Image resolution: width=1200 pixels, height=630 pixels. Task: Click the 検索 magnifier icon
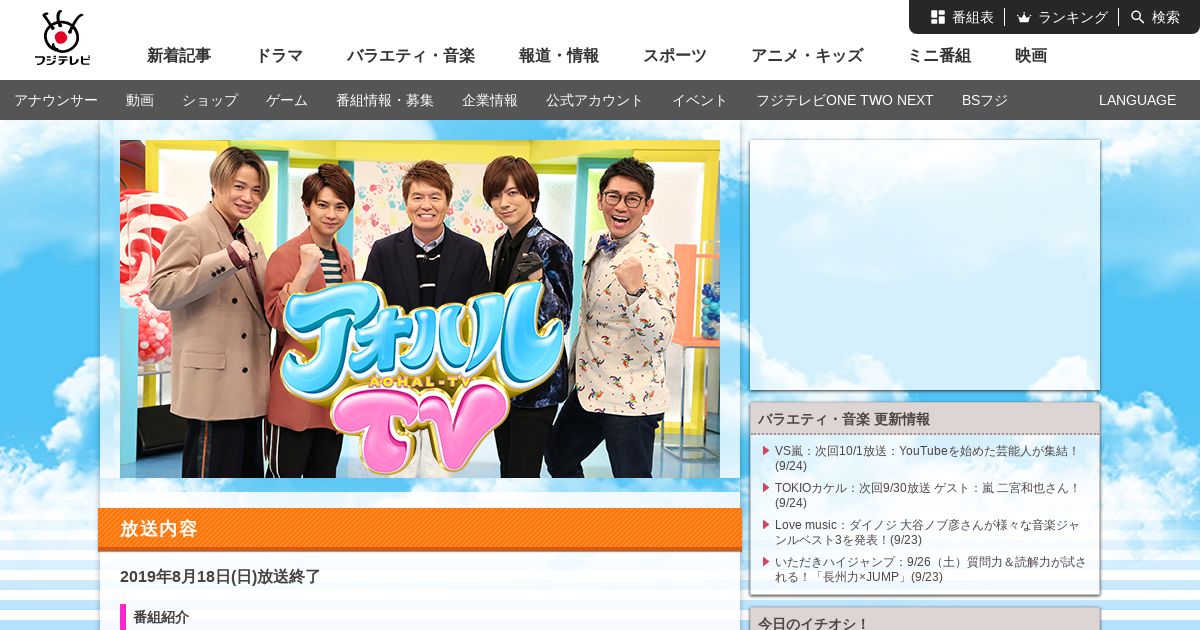click(x=1138, y=17)
